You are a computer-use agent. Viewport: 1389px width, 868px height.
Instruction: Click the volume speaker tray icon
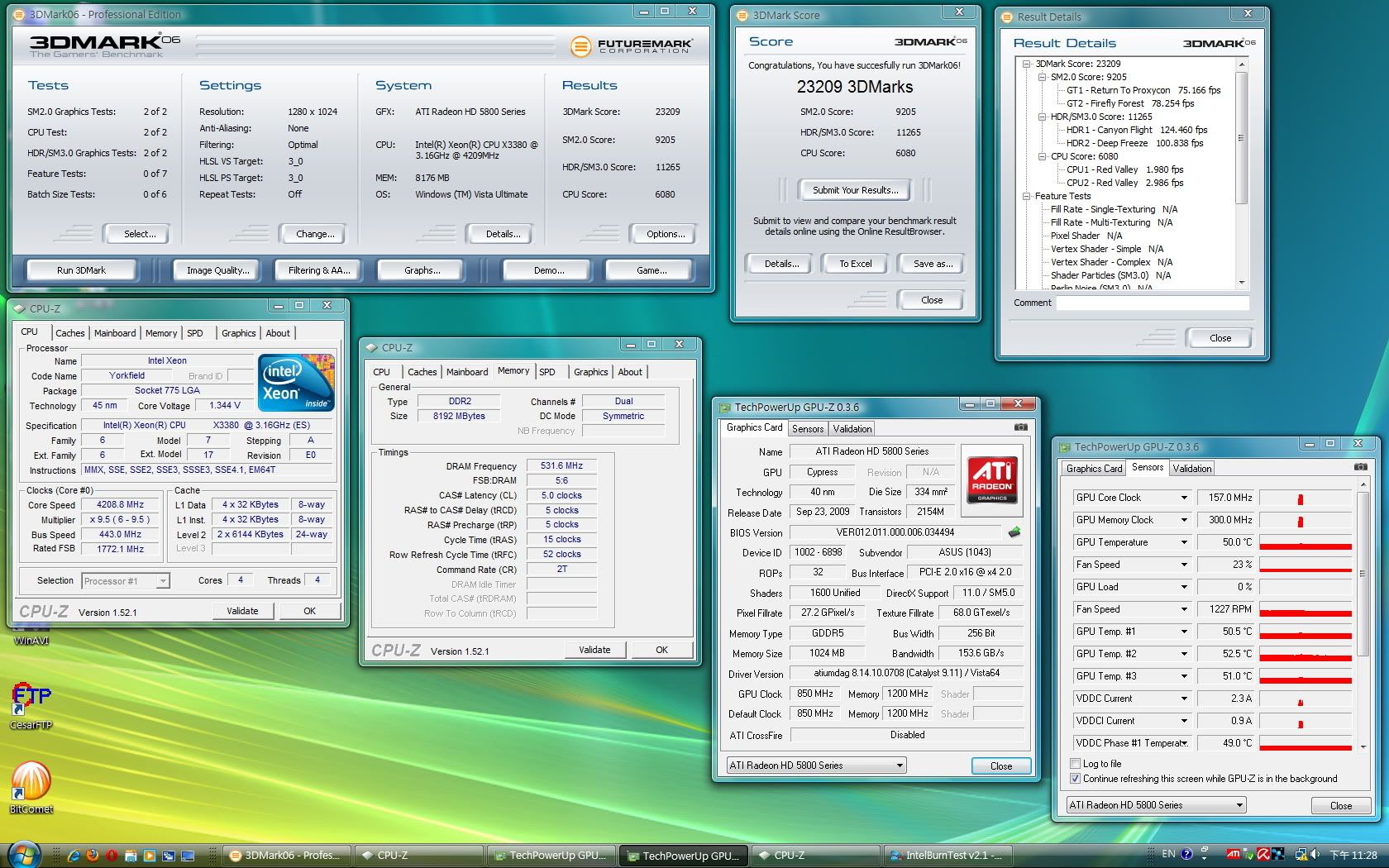tap(1314, 855)
